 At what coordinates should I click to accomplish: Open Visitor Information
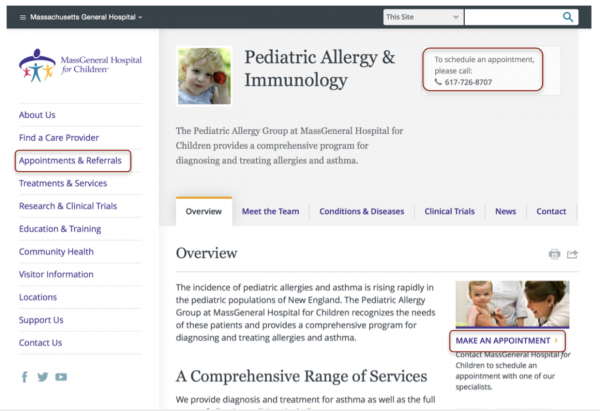pyautogui.click(x=56, y=274)
